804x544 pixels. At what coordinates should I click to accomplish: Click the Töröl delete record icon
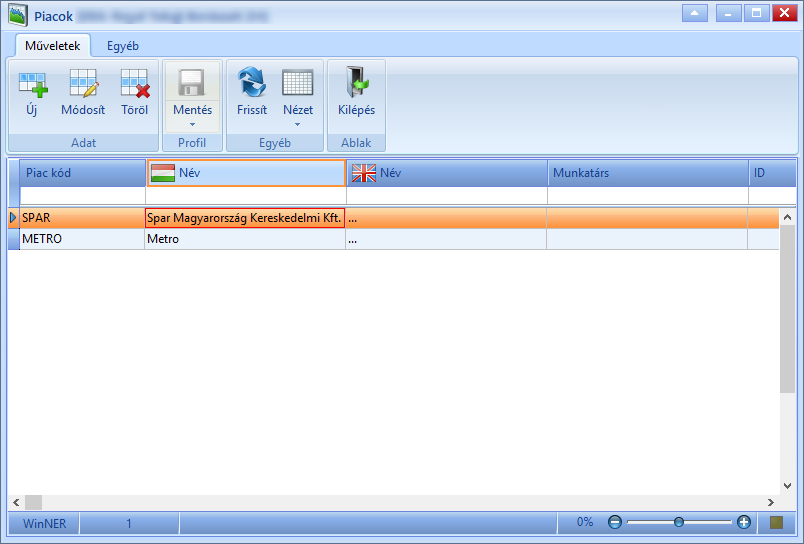click(135, 84)
